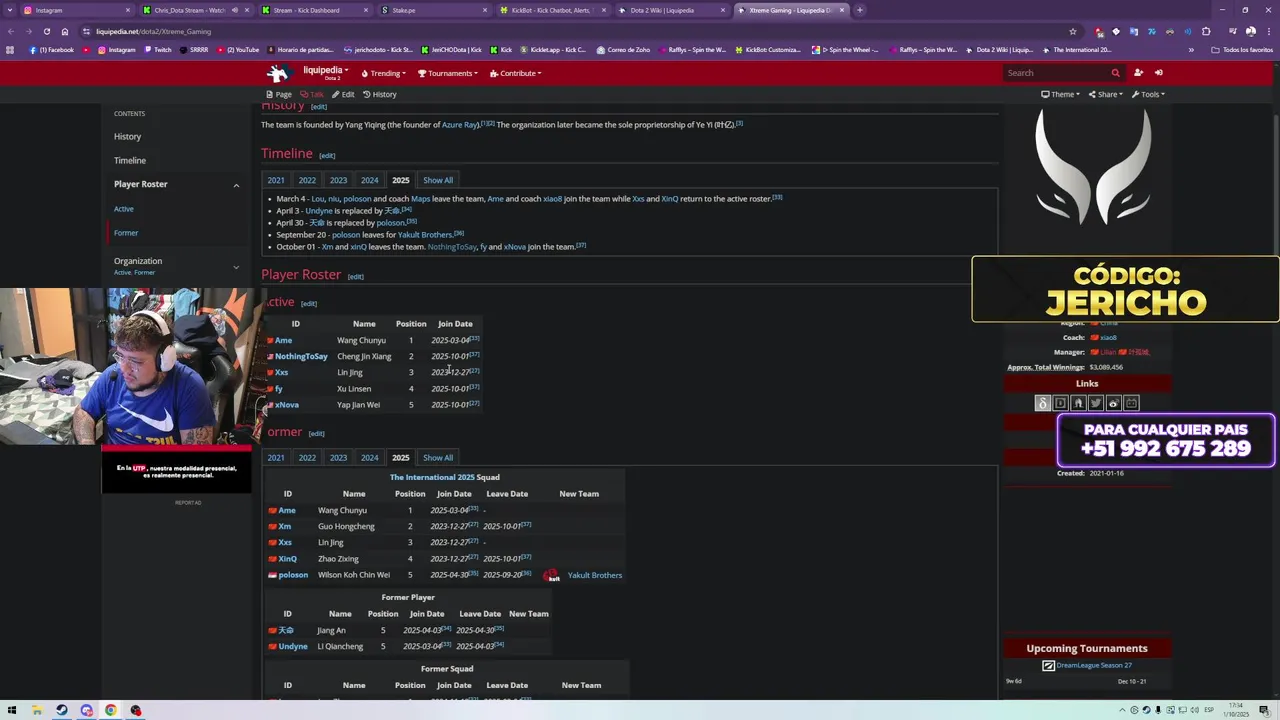Open the Weibo link icon
The height and width of the screenshot is (720, 1280).
[1114, 403]
